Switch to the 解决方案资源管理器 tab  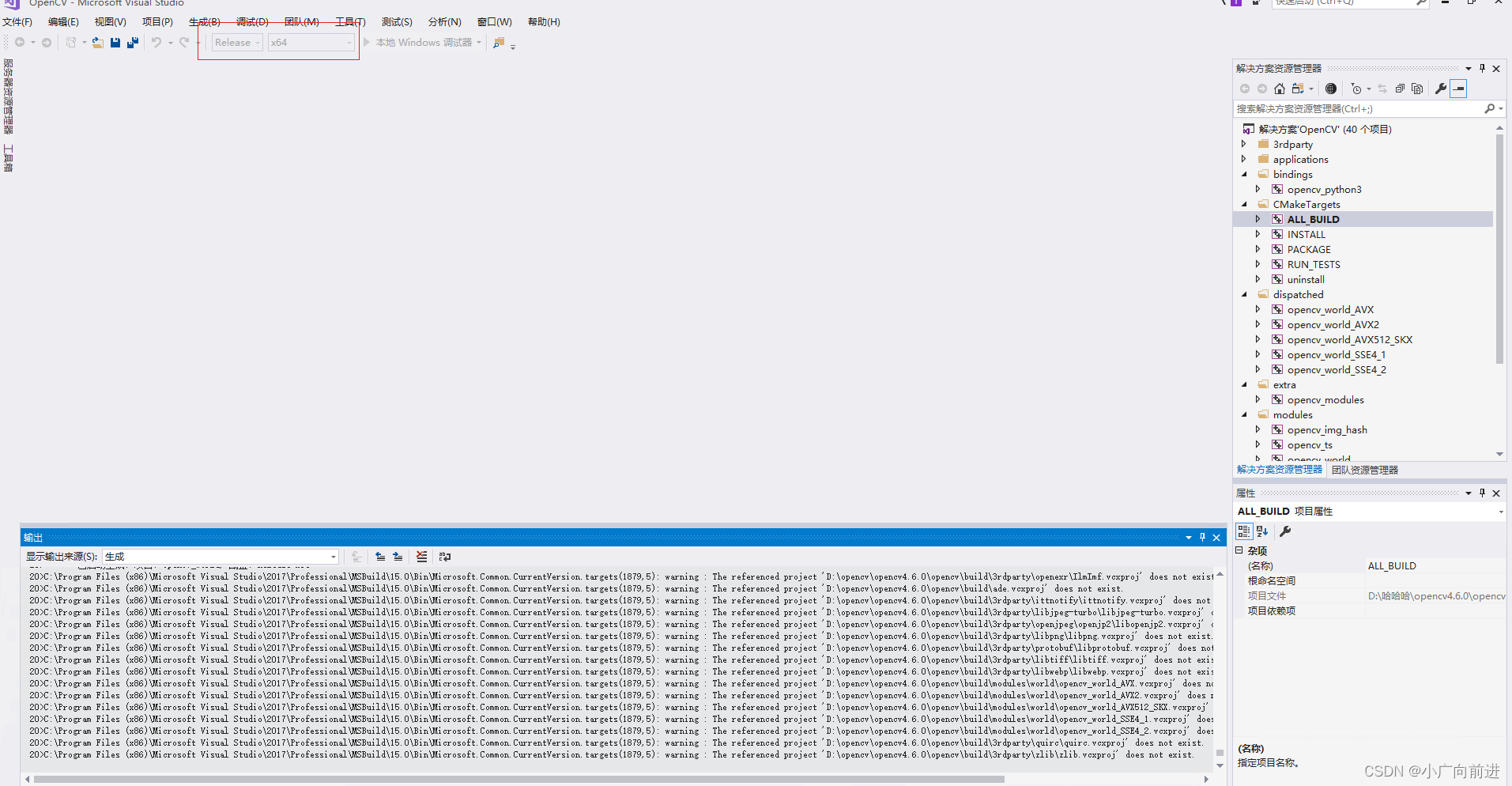tap(1280, 470)
